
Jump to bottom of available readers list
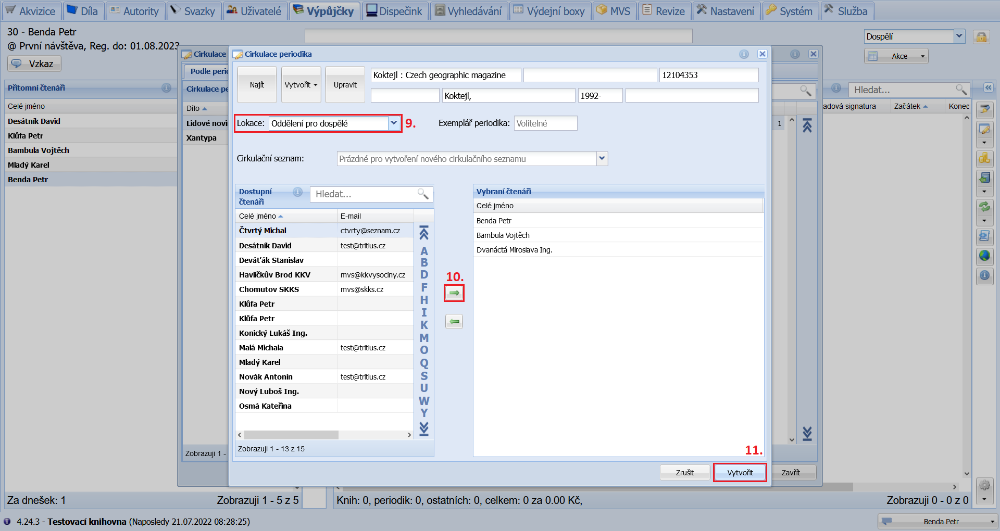pyautogui.click(x=424, y=428)
